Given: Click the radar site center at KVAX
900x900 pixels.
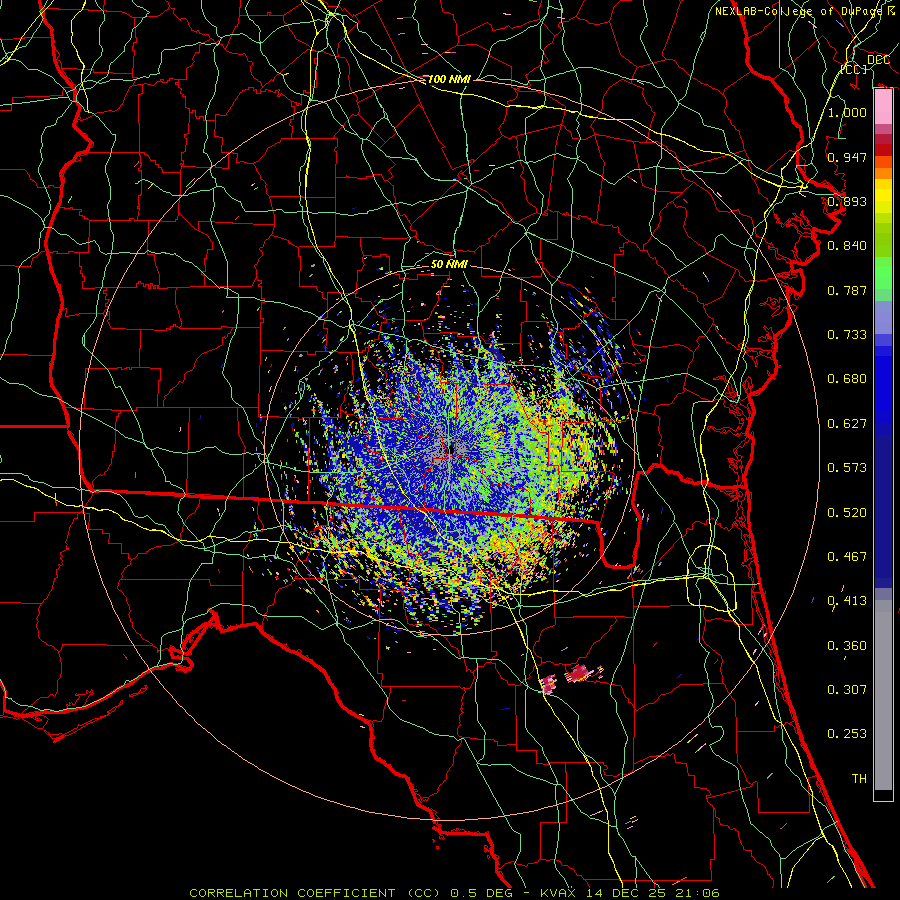Looking at the screenshot, I should click(451, 450).
